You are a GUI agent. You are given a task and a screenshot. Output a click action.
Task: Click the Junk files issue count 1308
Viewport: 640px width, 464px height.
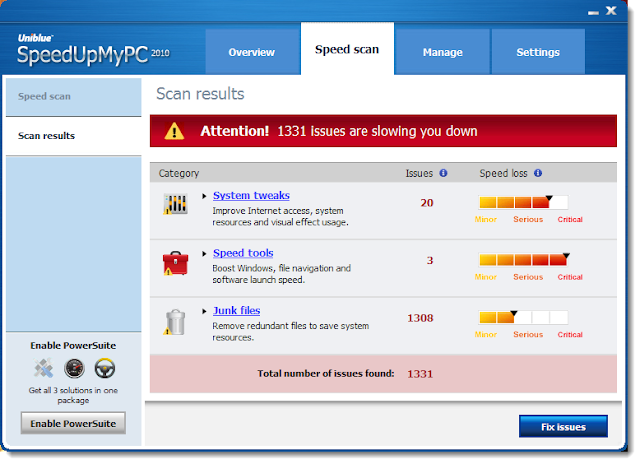pos(420,318)
